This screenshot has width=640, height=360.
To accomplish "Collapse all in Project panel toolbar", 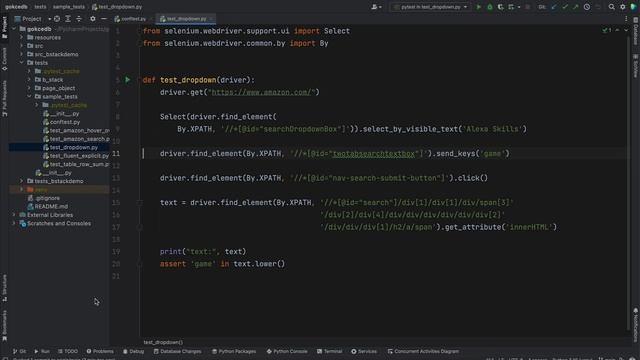I will [x=79, y=19].
